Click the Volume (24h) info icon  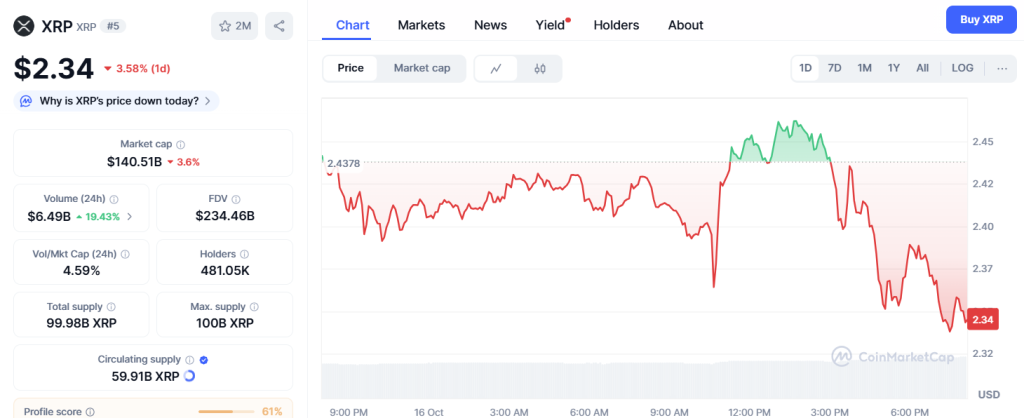point(114,199)
